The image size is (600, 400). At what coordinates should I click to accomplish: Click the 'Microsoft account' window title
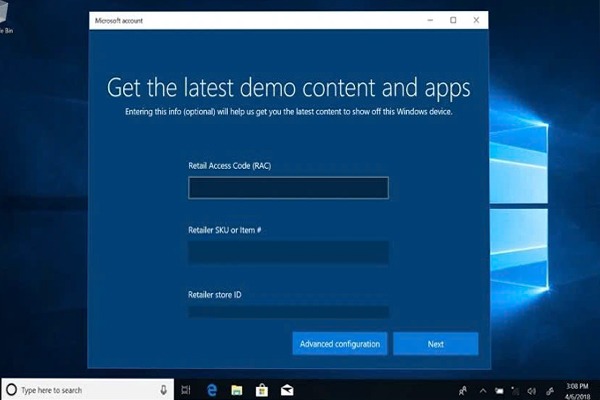click(119, 21)
